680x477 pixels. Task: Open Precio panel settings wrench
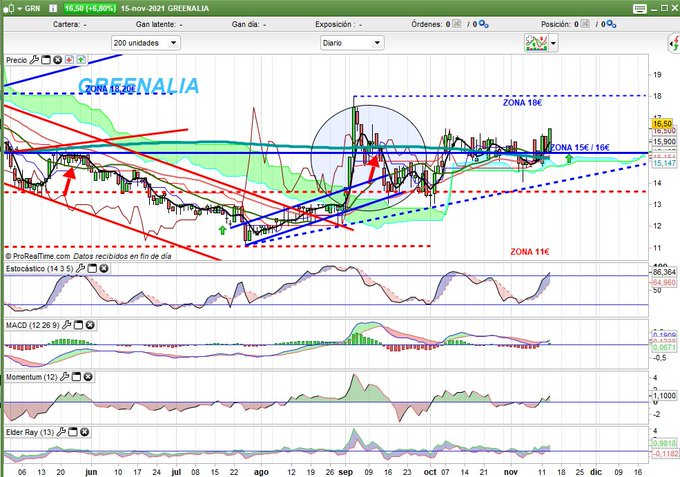coord(34,60)
